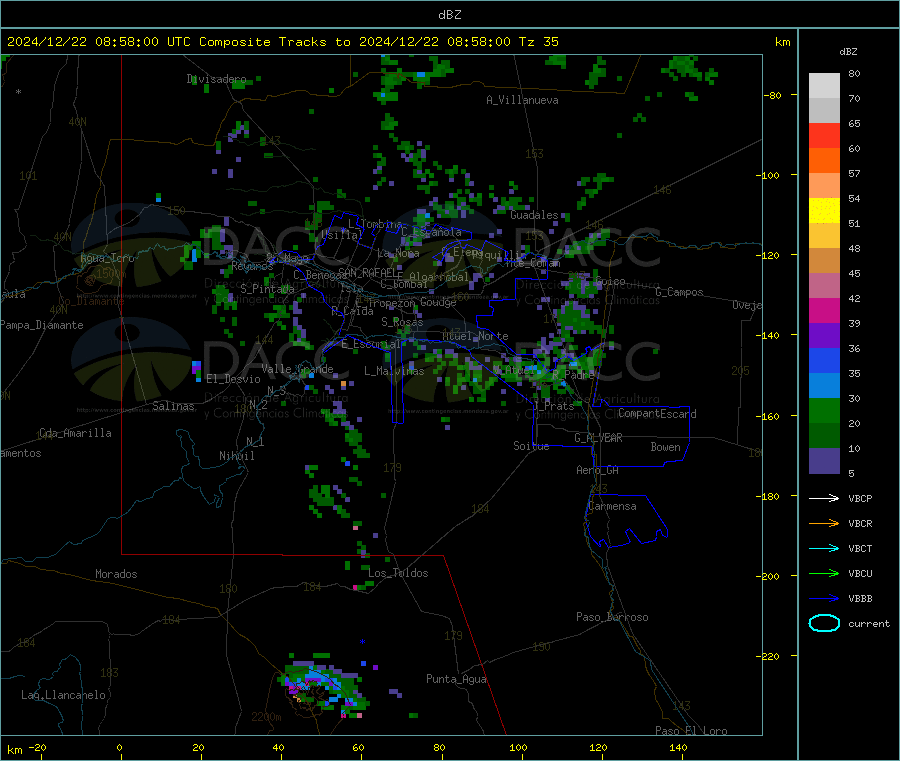This screenshot has width=900, height=761.
Task: Click the 'Aero_GA' map label
Action: [x=598, y=470]
